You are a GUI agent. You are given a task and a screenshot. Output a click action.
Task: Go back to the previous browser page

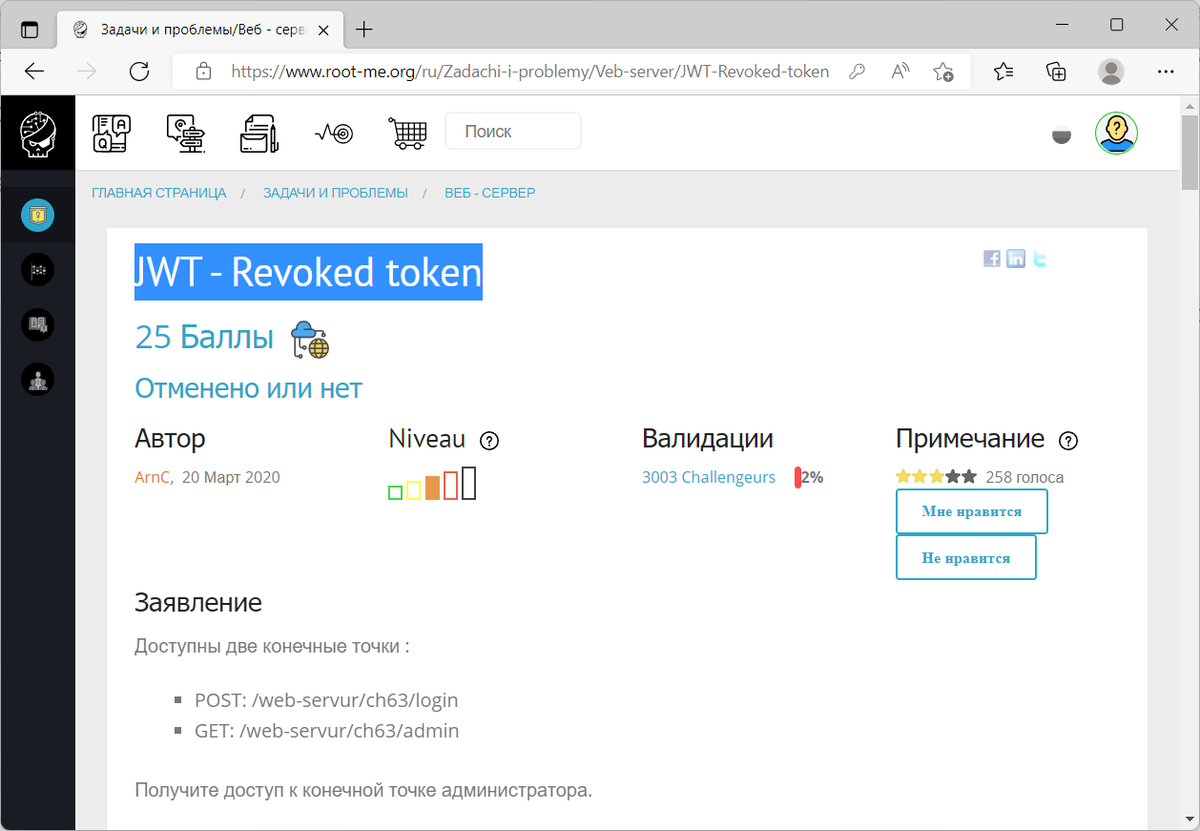[x=35, y=71]
